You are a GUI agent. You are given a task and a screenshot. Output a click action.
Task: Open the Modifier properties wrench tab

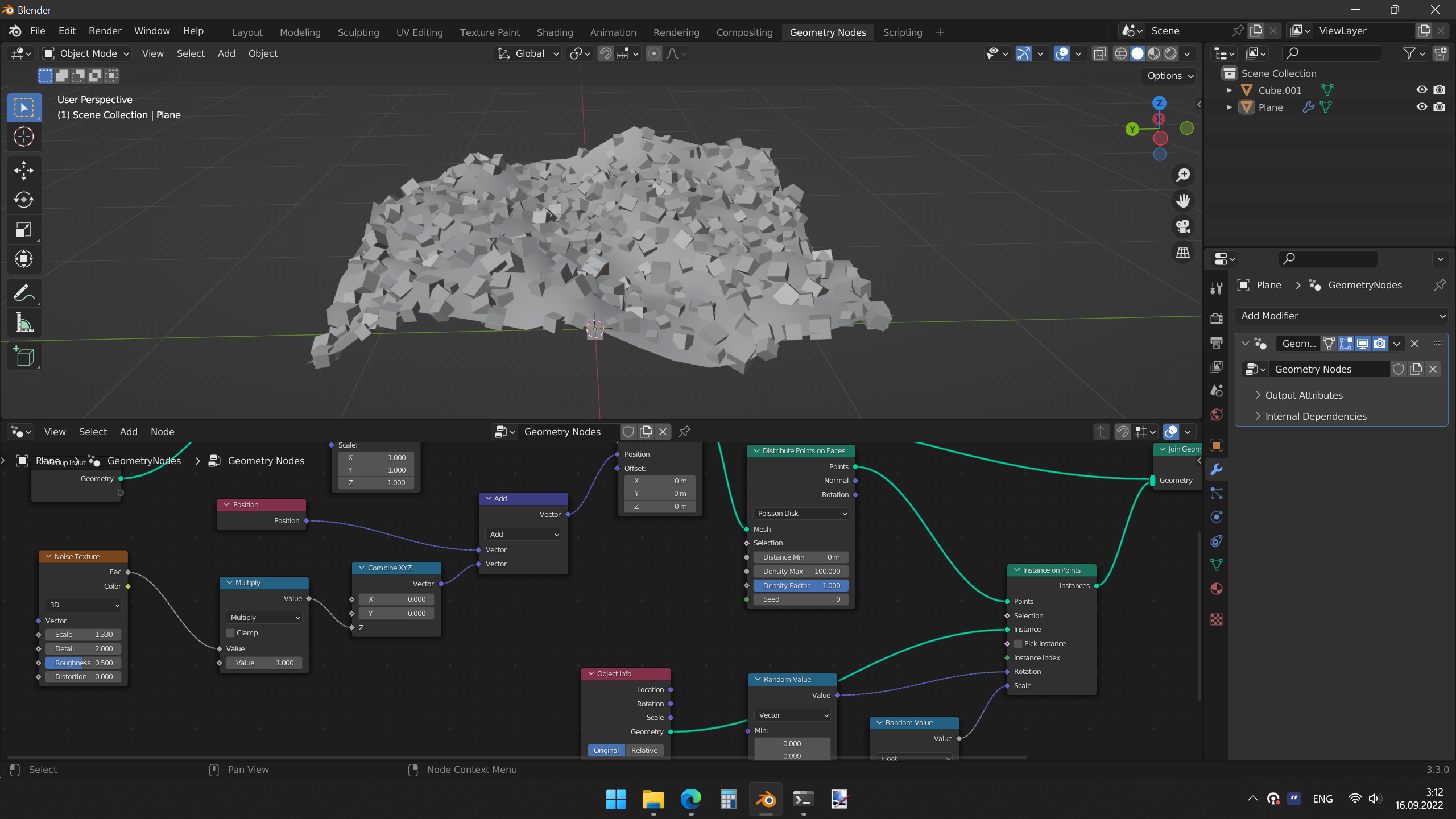click(1217, 469)
